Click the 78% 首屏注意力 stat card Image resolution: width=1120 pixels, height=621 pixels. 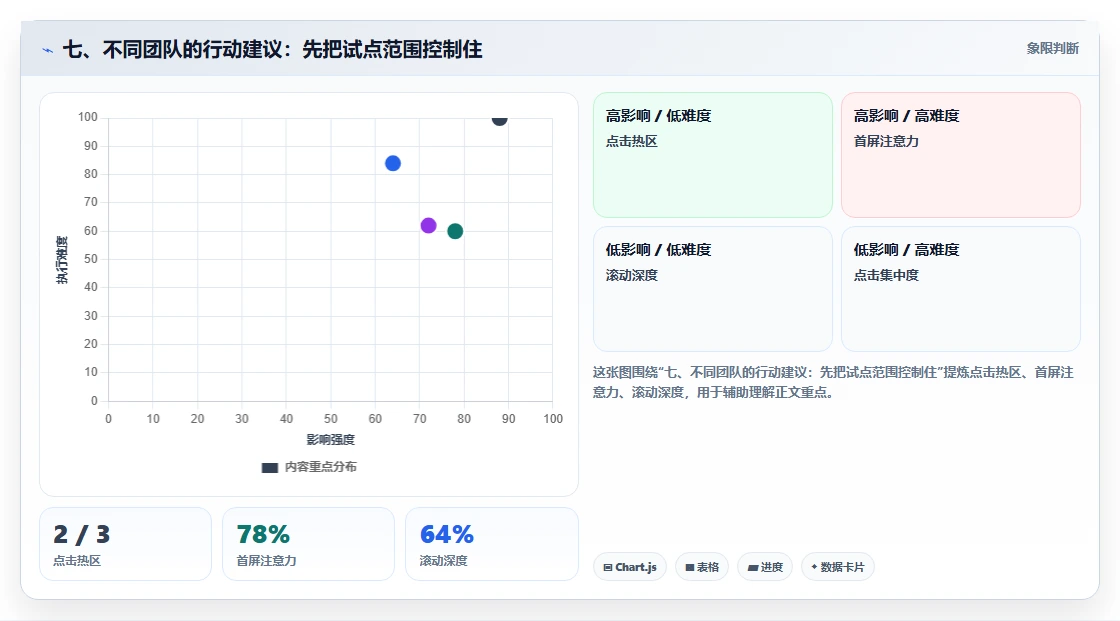pyautogui.click(x=309, y=544)
